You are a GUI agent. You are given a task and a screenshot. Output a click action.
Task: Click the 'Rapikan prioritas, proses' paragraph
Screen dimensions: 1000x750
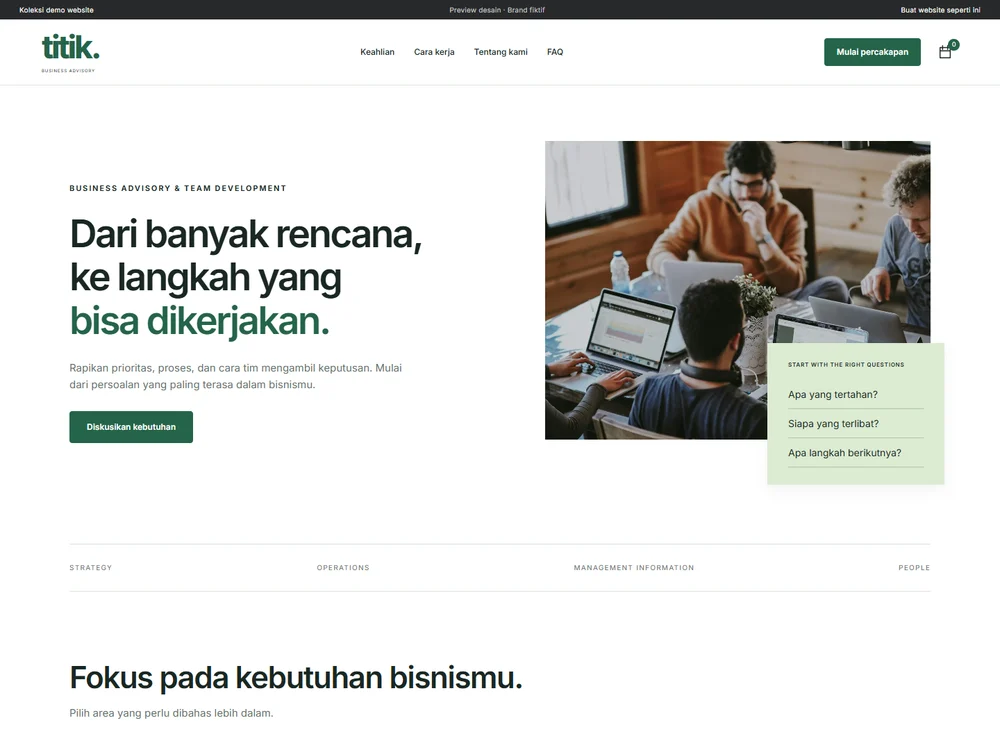coord(235,376)
